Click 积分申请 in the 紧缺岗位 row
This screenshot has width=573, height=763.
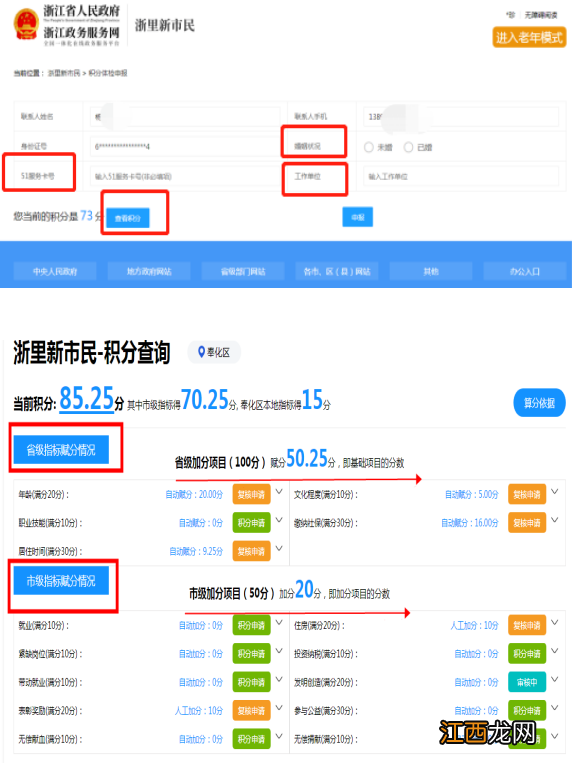[x=251, y=654]
